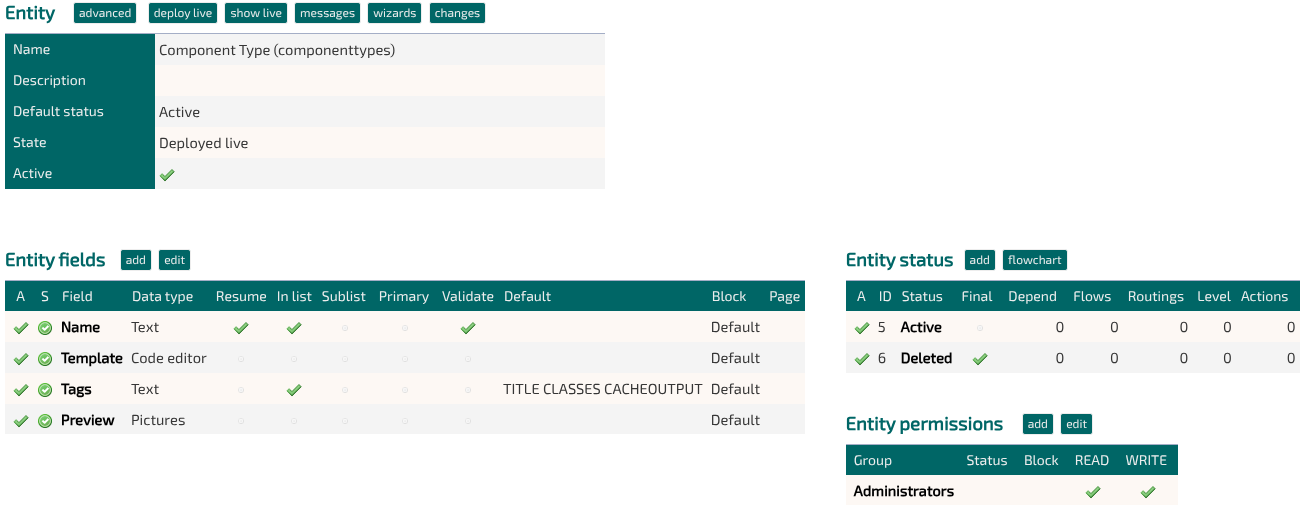The width and height of the screenshot is (1306, 510).
Task: Open the Tags field link
Action: point(76,389)
